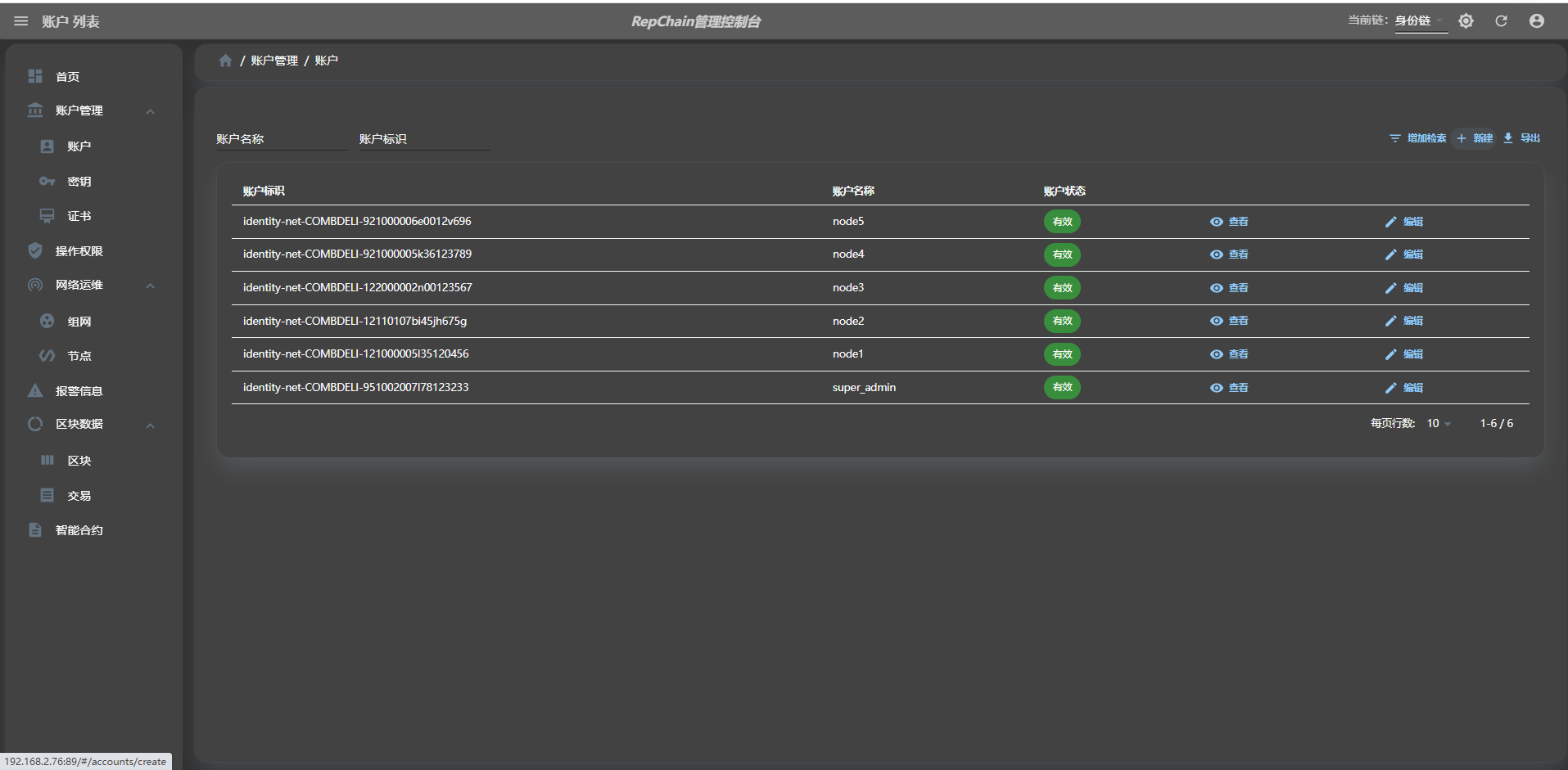Click the pencil edit icon for super_admin
This screenshot has width=1568, height=770.
1390,388
